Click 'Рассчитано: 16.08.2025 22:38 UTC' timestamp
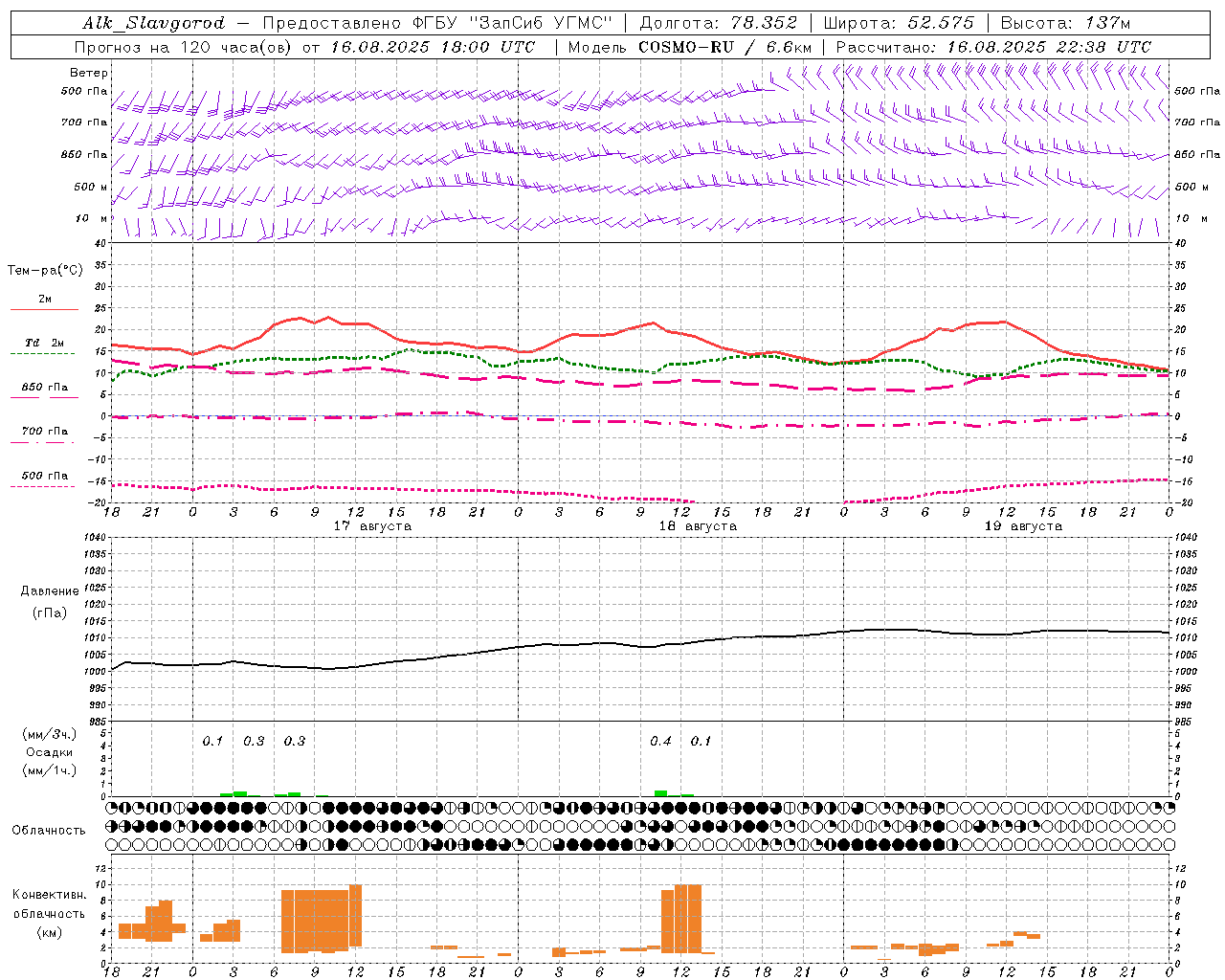Image resolution: width=1225 pixels, height=980 pixels. click(993, 47)
